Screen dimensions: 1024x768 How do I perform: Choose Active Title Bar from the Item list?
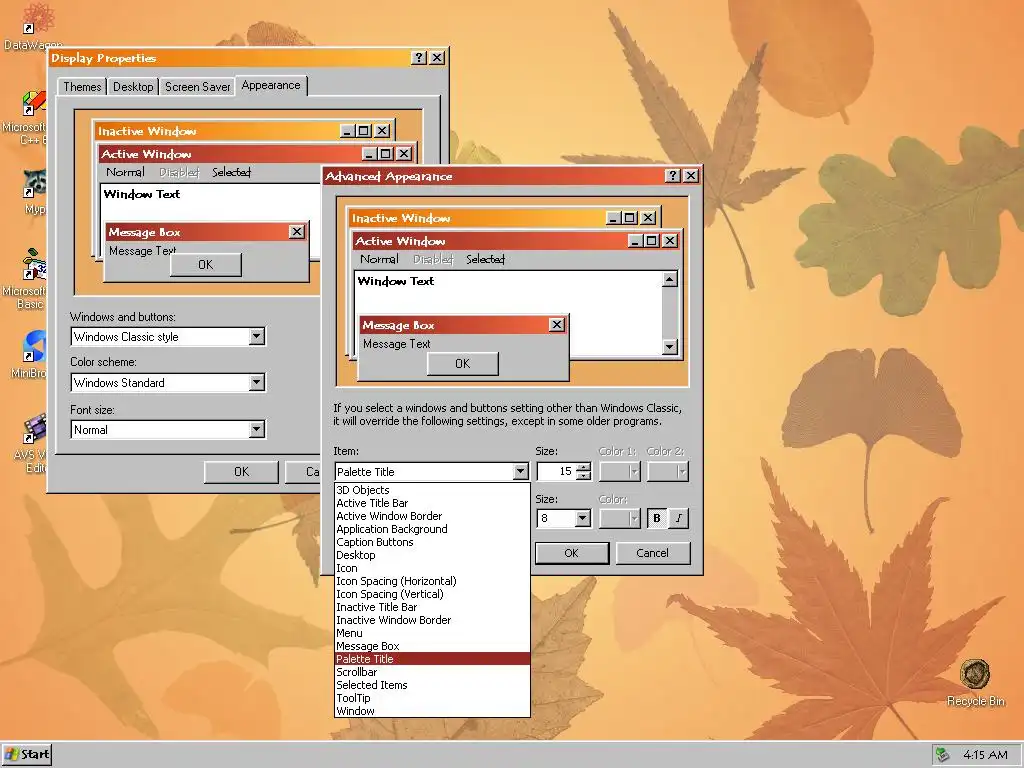tap(432, 503)
